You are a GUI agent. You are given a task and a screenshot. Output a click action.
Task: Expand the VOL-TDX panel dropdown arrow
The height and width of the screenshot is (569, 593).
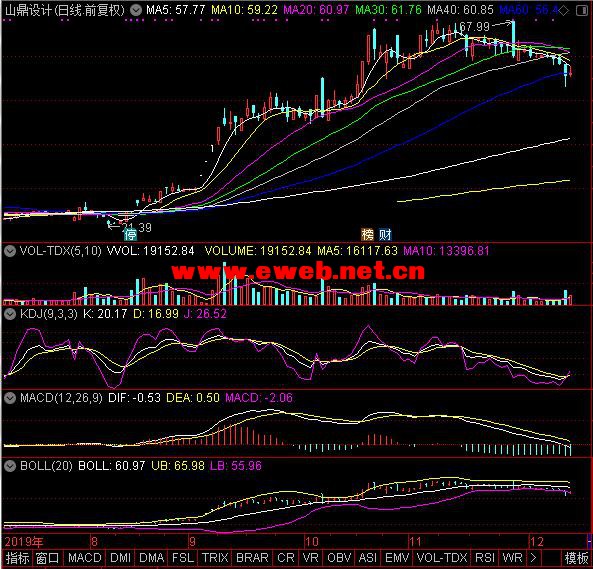10,251
